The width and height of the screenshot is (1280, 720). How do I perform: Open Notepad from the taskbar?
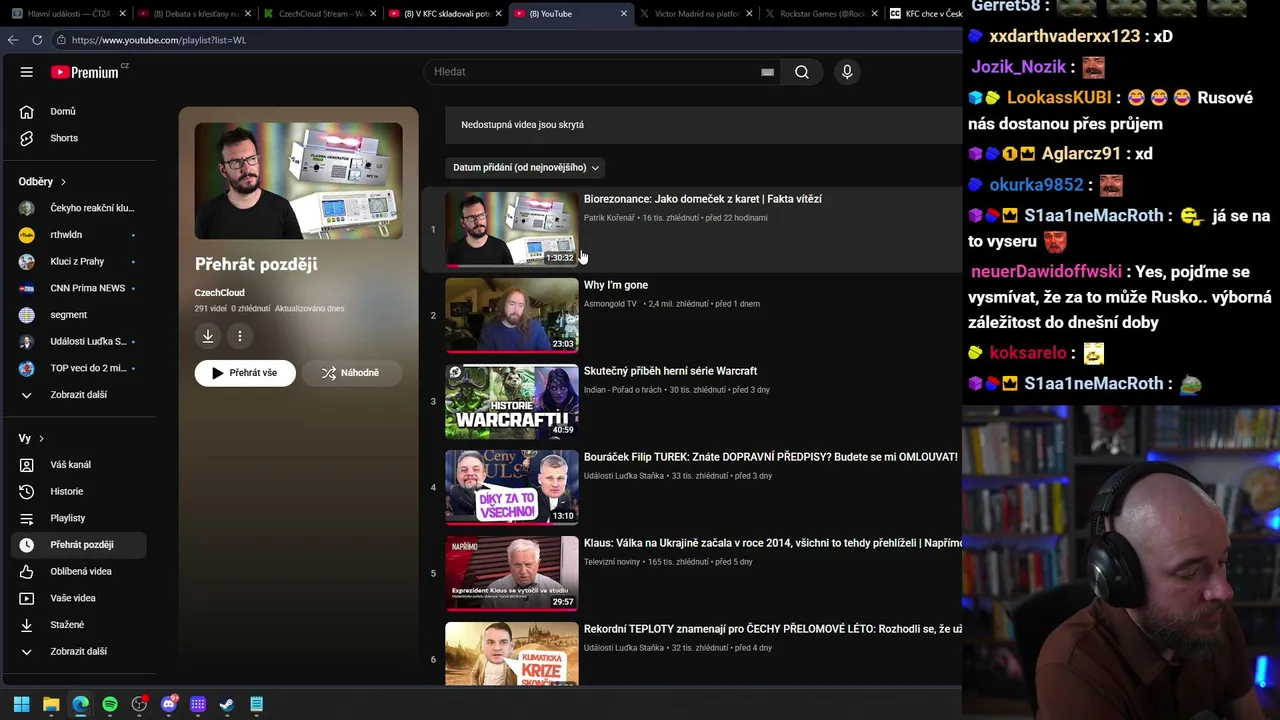tap(257, 704)
